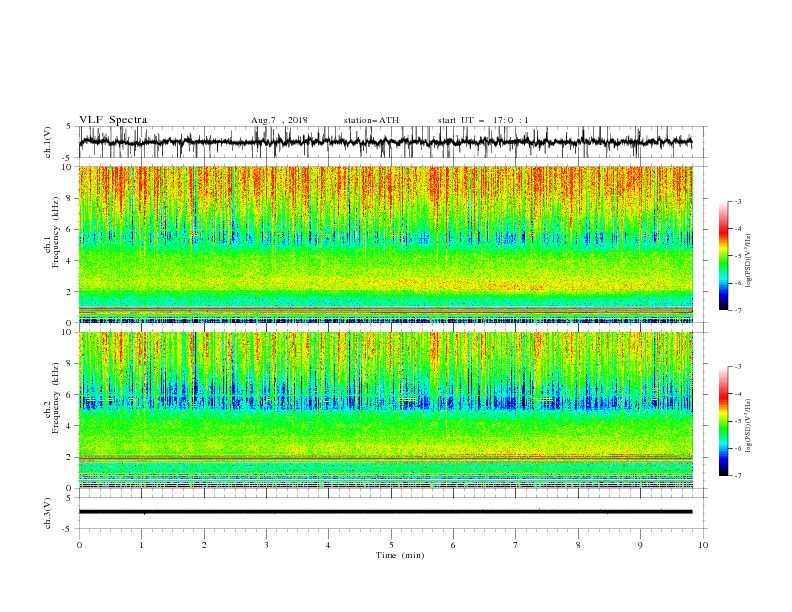Click the "8" tick on ch.1 frequency axis
This screenshot has height=612, width=792.
pyautogui.click(x=70, y=198)
